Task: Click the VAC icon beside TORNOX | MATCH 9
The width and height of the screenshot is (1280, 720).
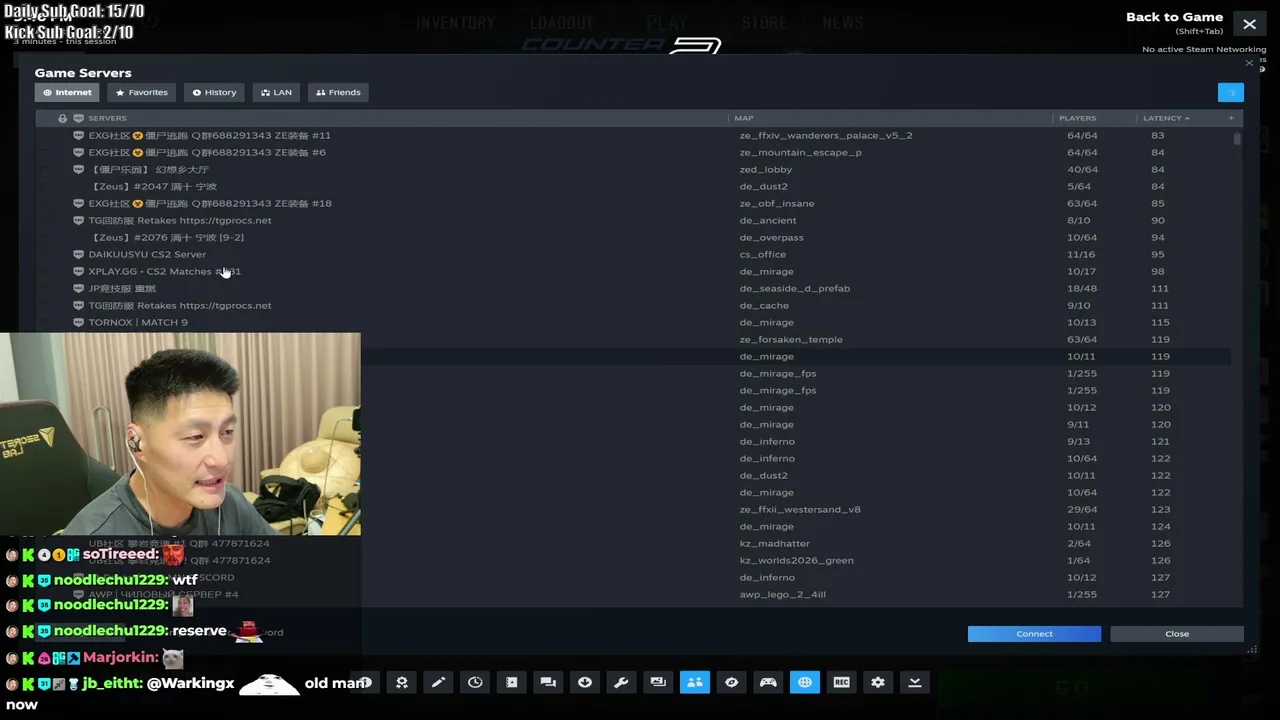Action: pyautogui.click(x=78, y=322)
